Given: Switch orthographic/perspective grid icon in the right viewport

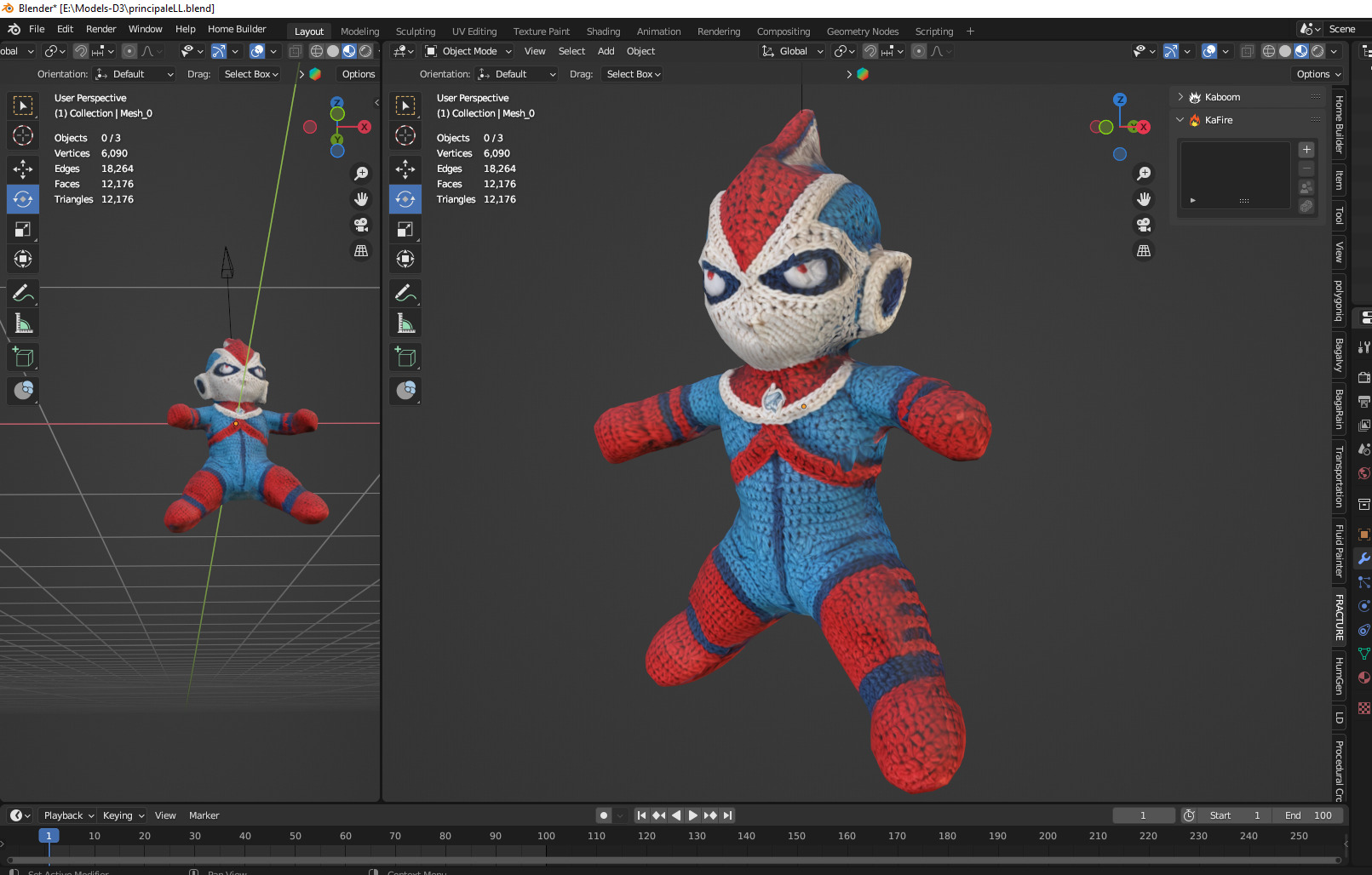Looking at the screenshot, I should (1144, 250).
